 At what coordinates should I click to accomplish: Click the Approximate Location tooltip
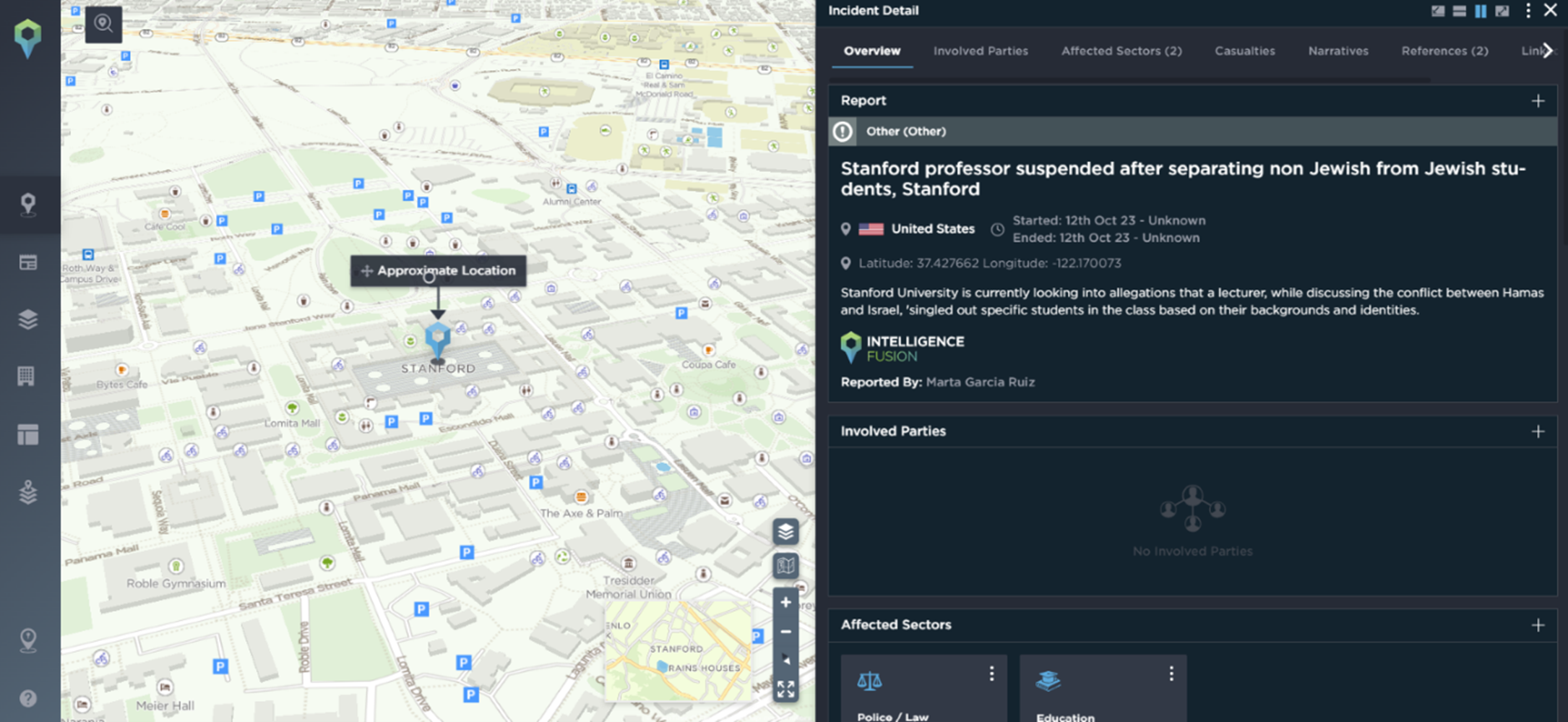coord(439,270)
